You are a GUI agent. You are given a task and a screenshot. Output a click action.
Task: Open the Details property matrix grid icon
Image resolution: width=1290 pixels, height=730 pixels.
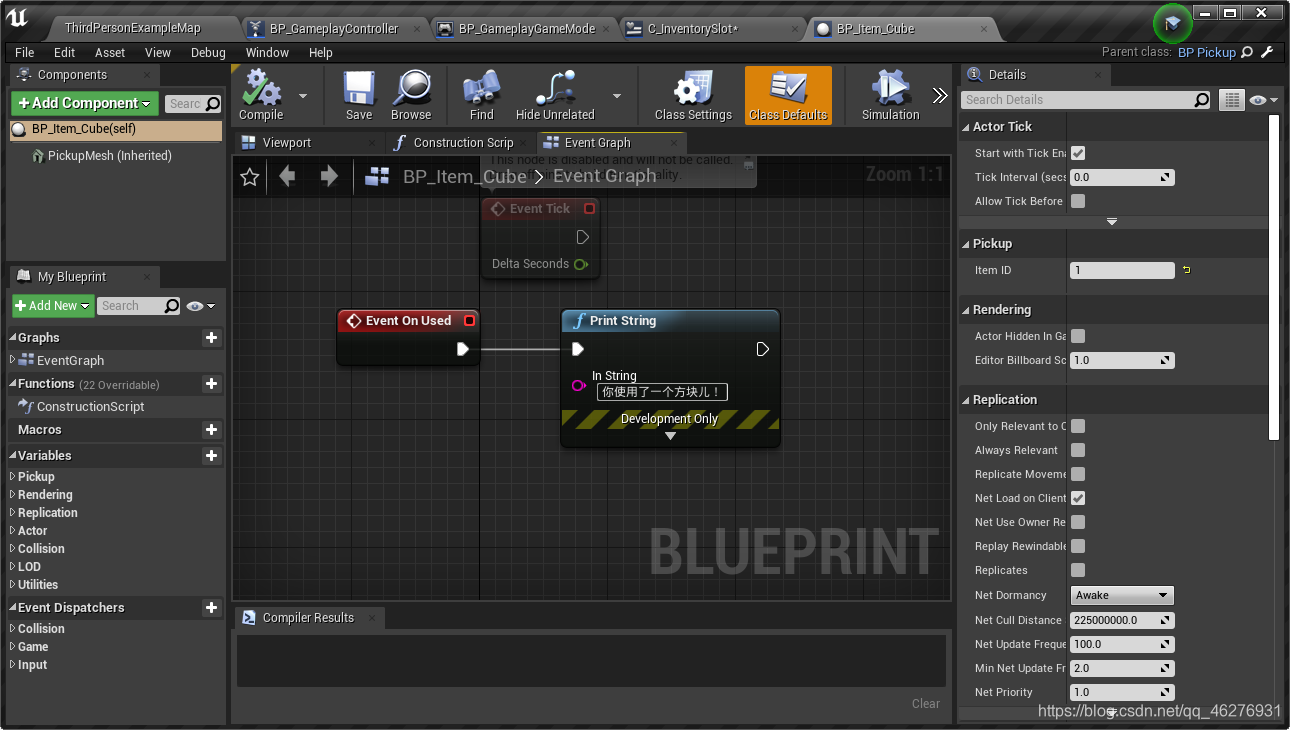coord(1232,100)
